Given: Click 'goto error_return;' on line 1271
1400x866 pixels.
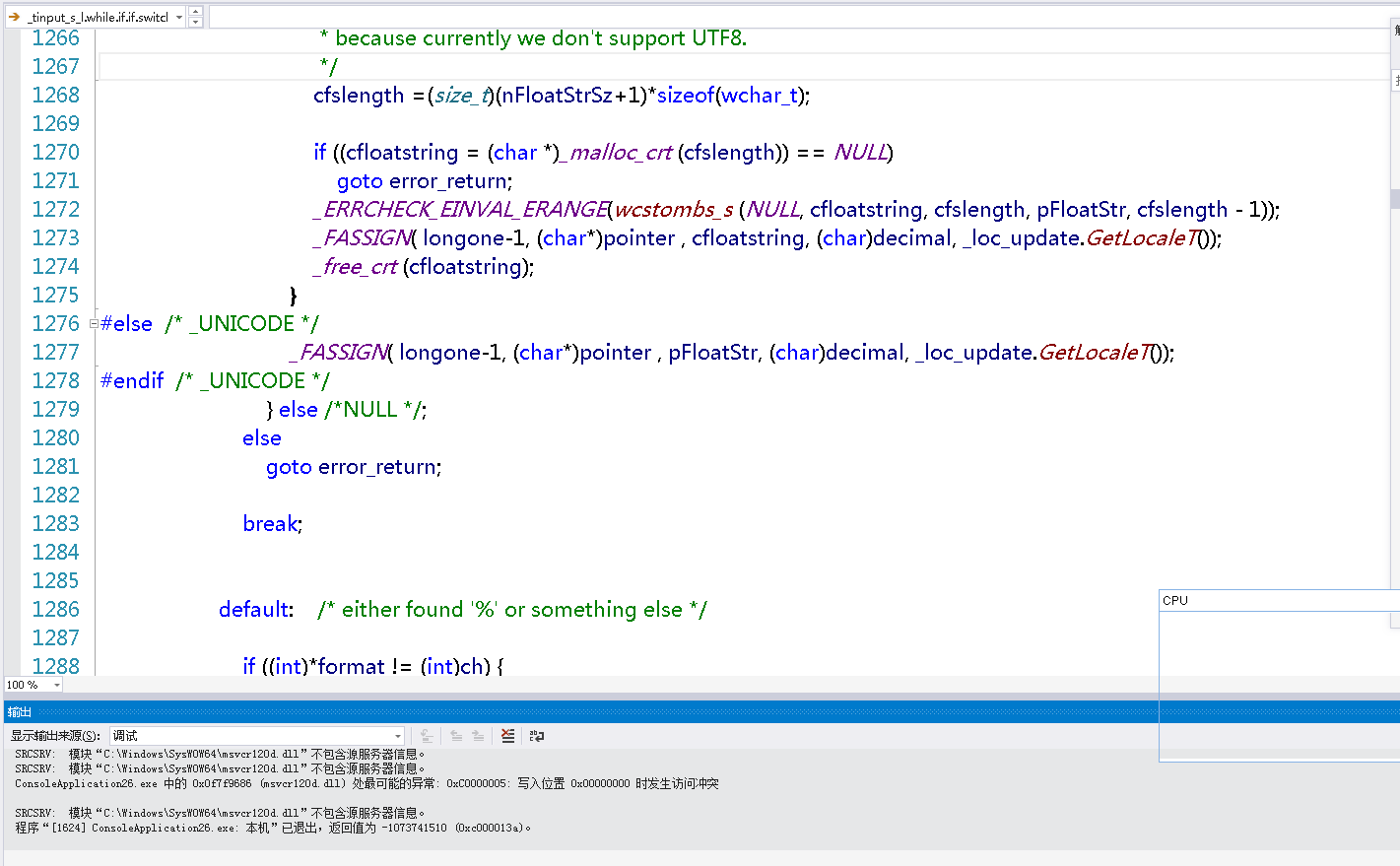Looking at the screenshot, I should [x=425, y=181].
